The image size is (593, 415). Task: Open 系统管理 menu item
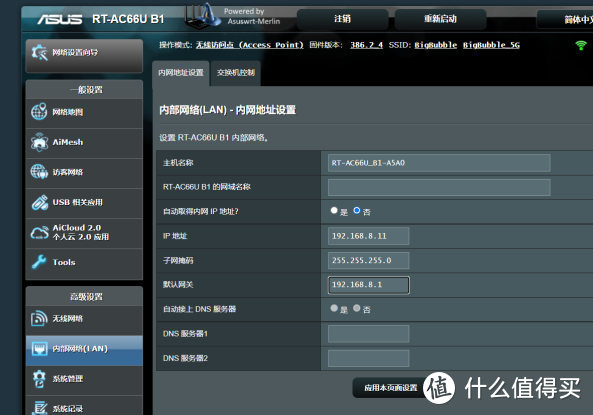pyautogui.click(x=84, y=379)
